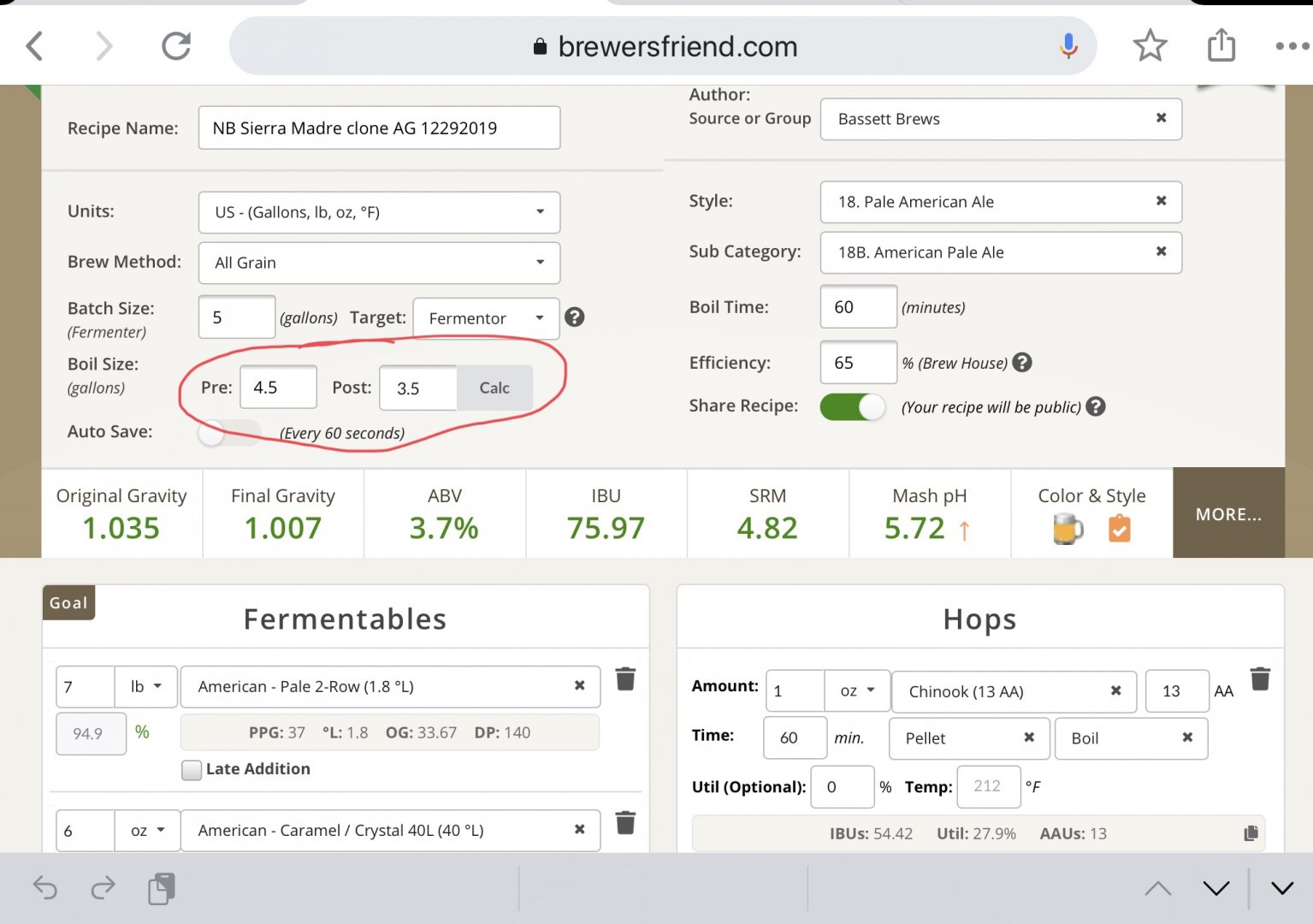The width and height of the screenshot is (1313, 924).
Task: Disable the Share Recipe toggle
Action: [852, 407]
